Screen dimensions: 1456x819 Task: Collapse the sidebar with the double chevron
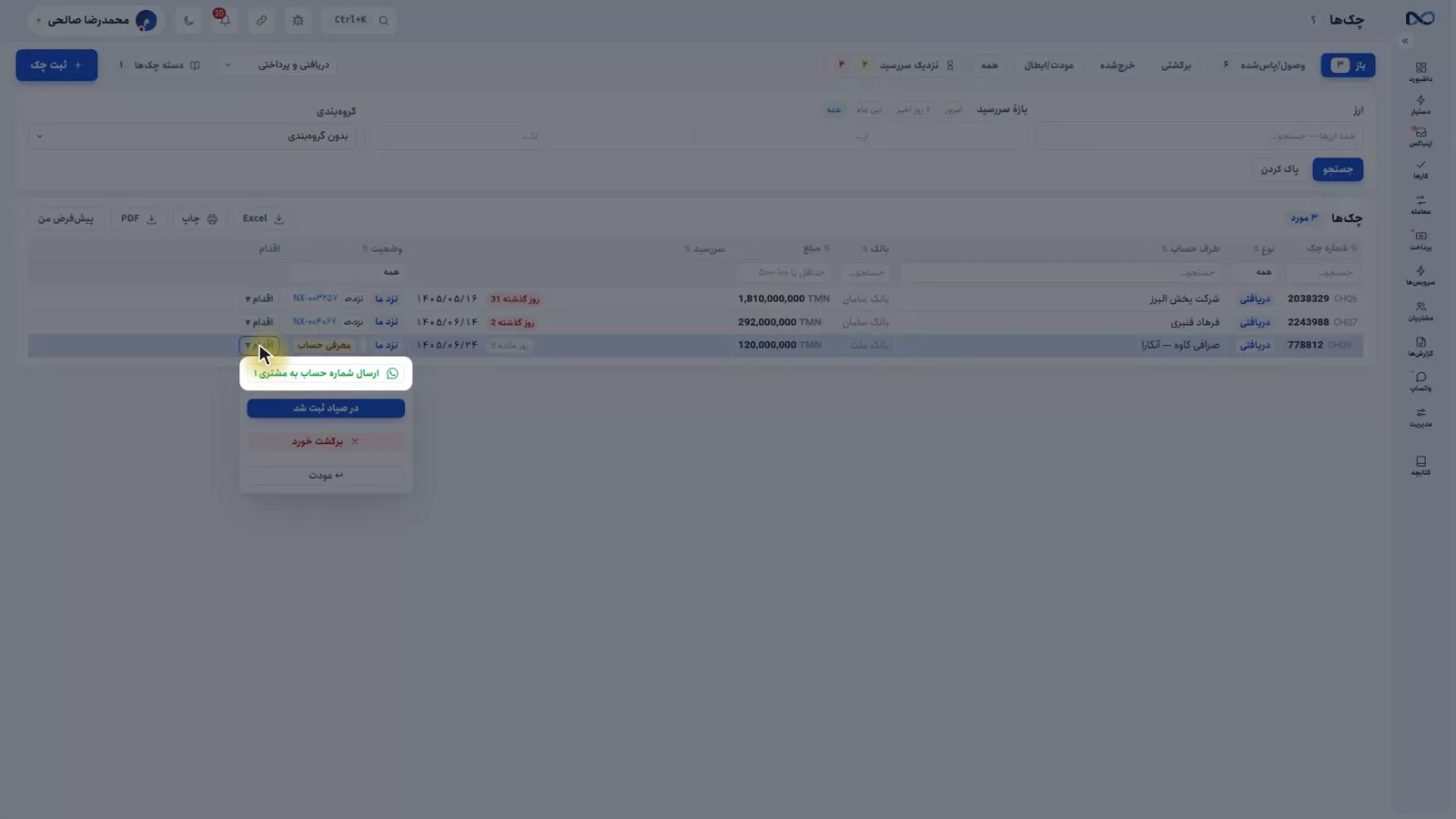tap(1405, 41)
